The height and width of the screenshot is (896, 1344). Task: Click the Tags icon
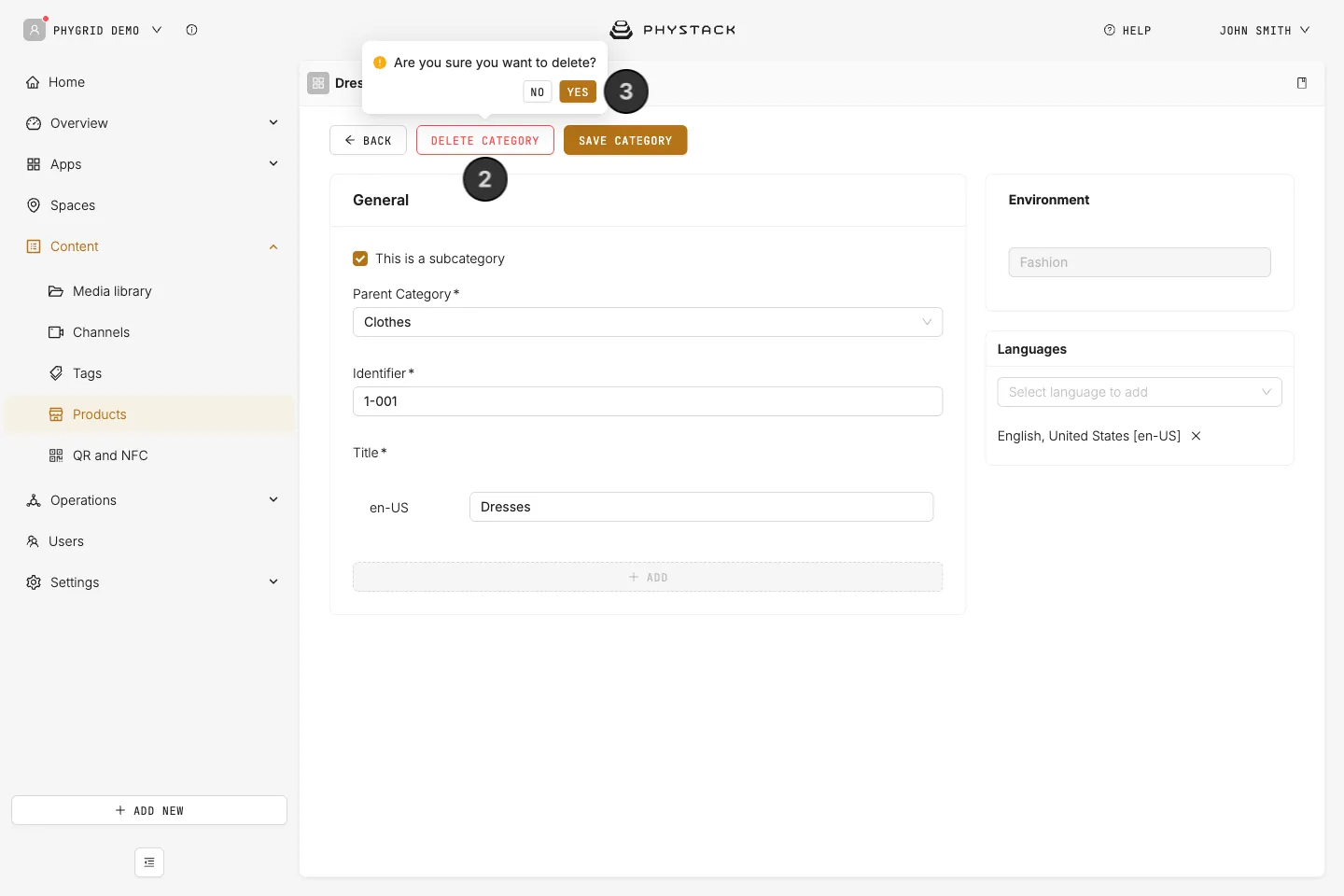[56, 373]
